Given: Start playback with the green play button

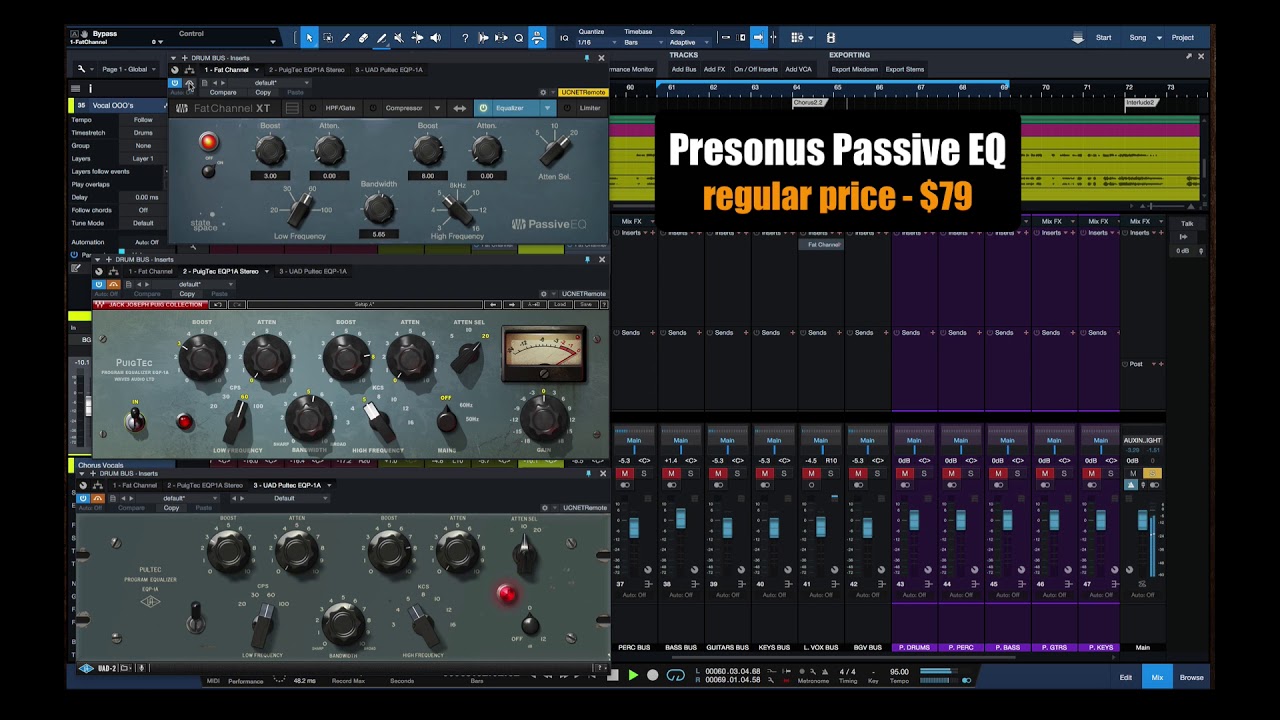Looking at the screenshot, I should [x=633, y=676].
